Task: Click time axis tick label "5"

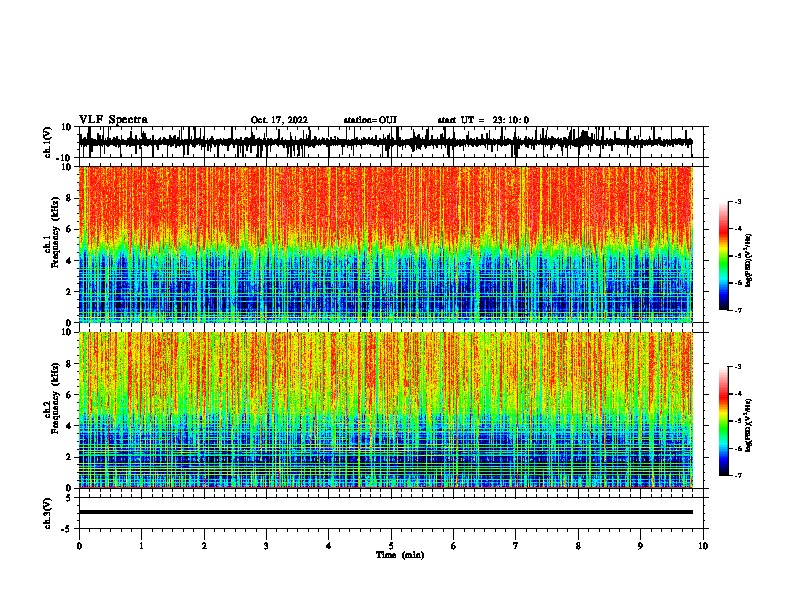Action: click(x=391, y=546)
